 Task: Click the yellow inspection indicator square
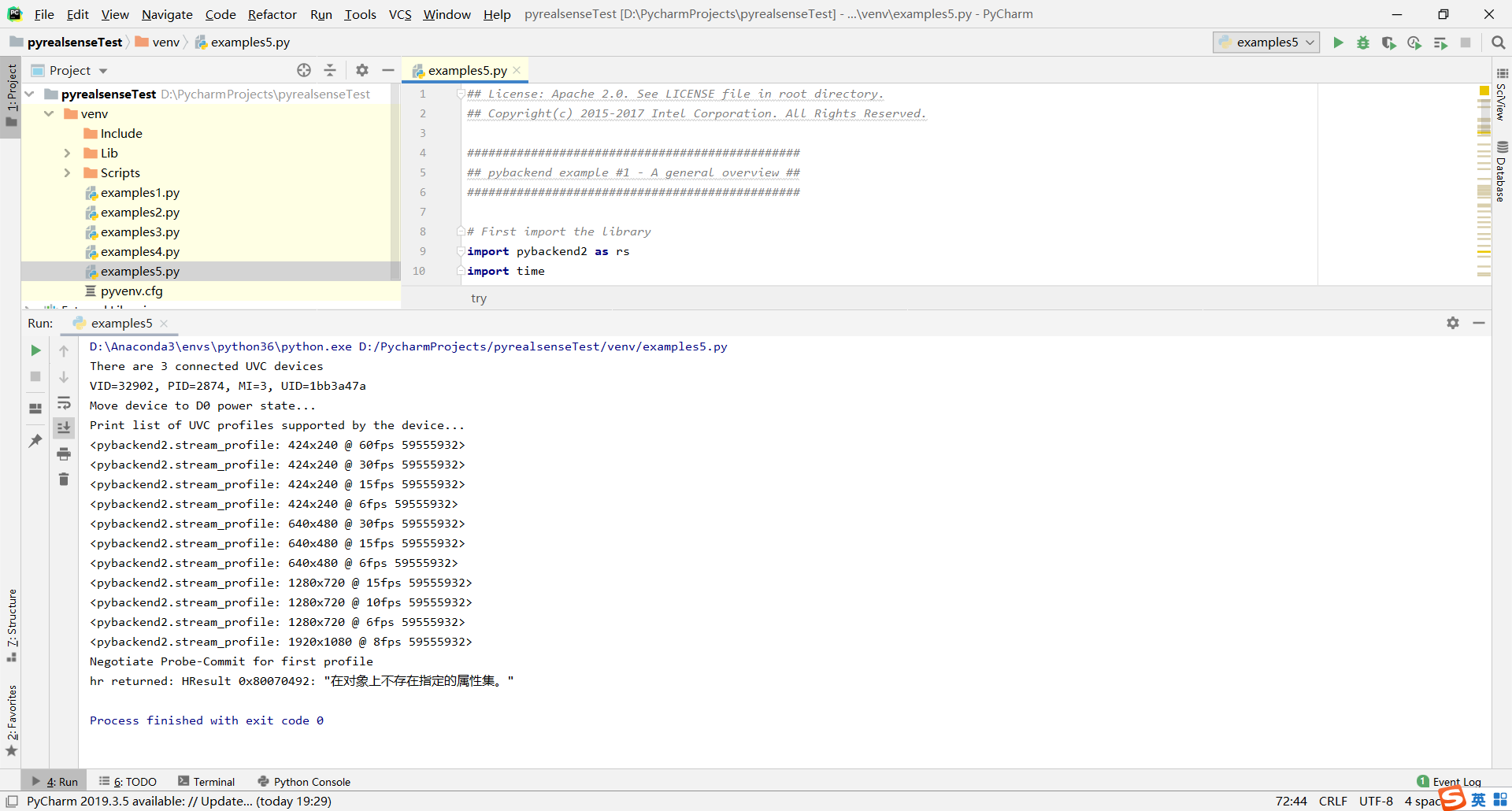tap(1484, 91)
